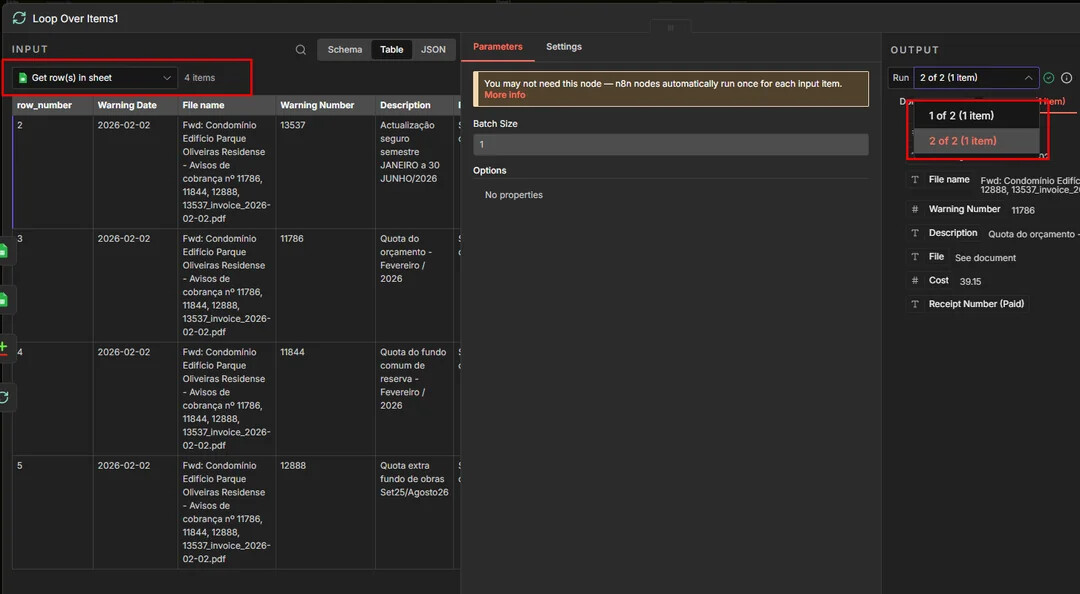Switch input view to Table
1080x594 pixels.
tap(392, 50)
